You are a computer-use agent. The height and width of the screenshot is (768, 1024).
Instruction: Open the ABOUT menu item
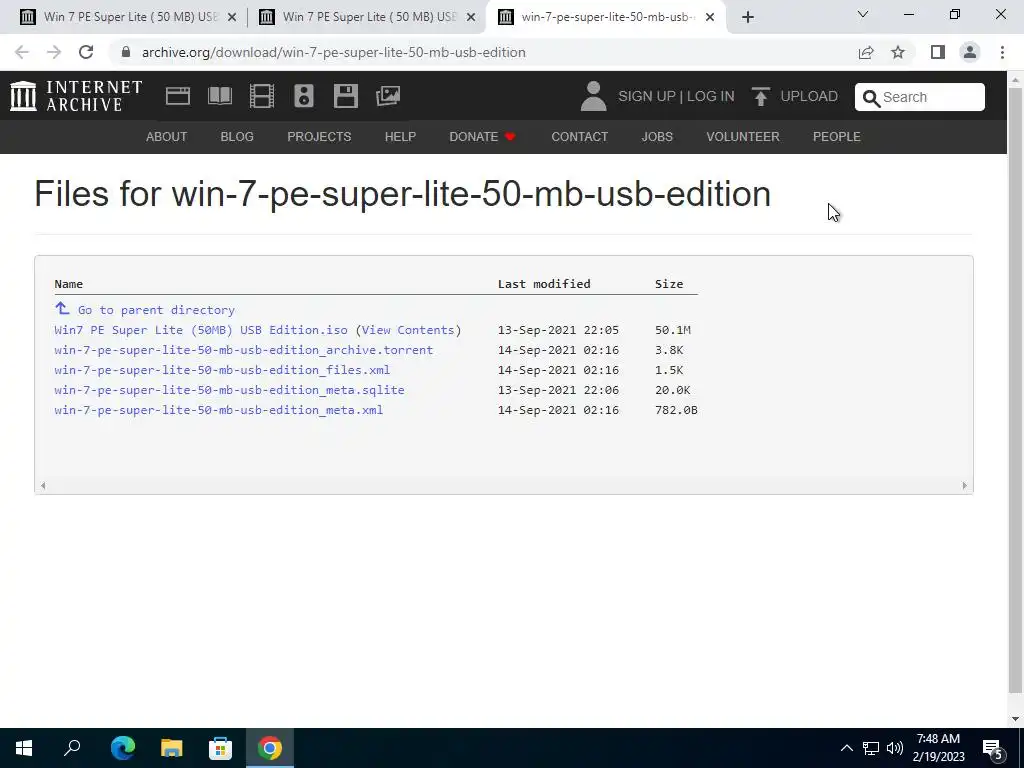pyautogui.click(x=167, y=136)
